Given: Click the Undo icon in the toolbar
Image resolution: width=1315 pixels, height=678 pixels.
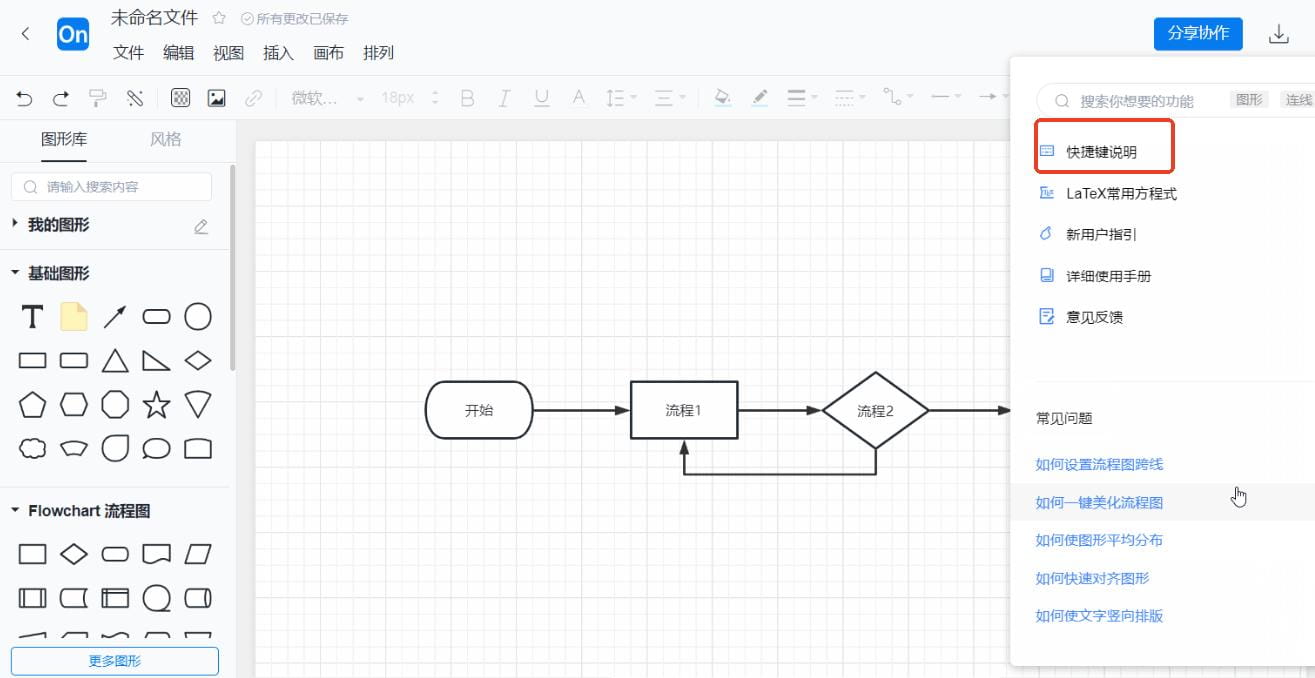Looking at the screenshot, I should [23, 98].
